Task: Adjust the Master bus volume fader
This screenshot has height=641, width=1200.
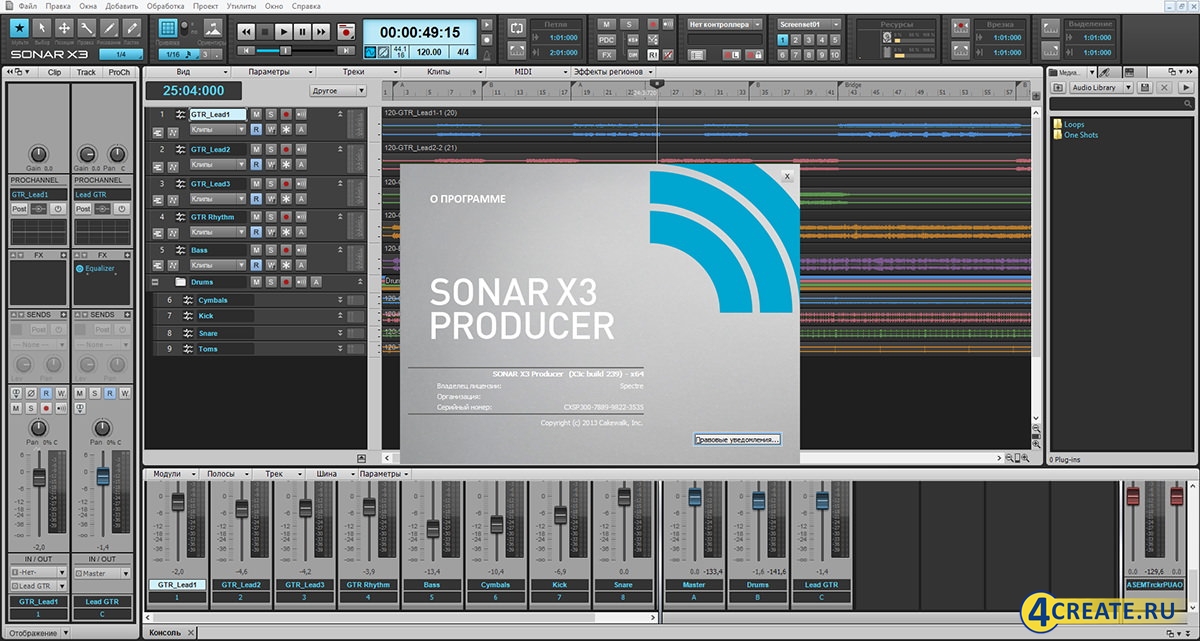Action: click(695, 498)
